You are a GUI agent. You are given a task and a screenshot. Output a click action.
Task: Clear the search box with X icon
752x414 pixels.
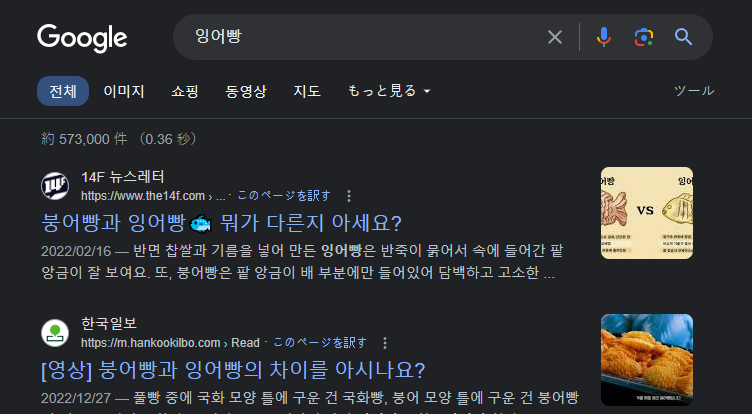[x=555, y=37]
